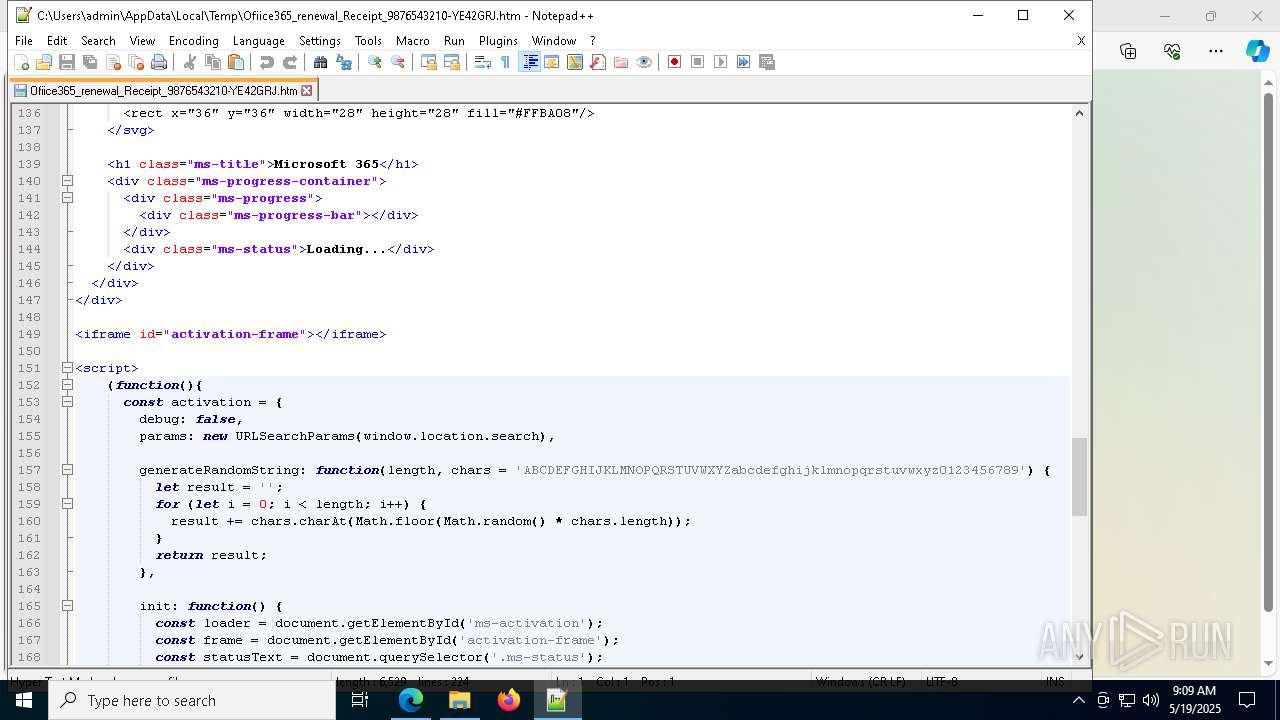Open the File menu

pyautogui.click(x=24, y=41)
